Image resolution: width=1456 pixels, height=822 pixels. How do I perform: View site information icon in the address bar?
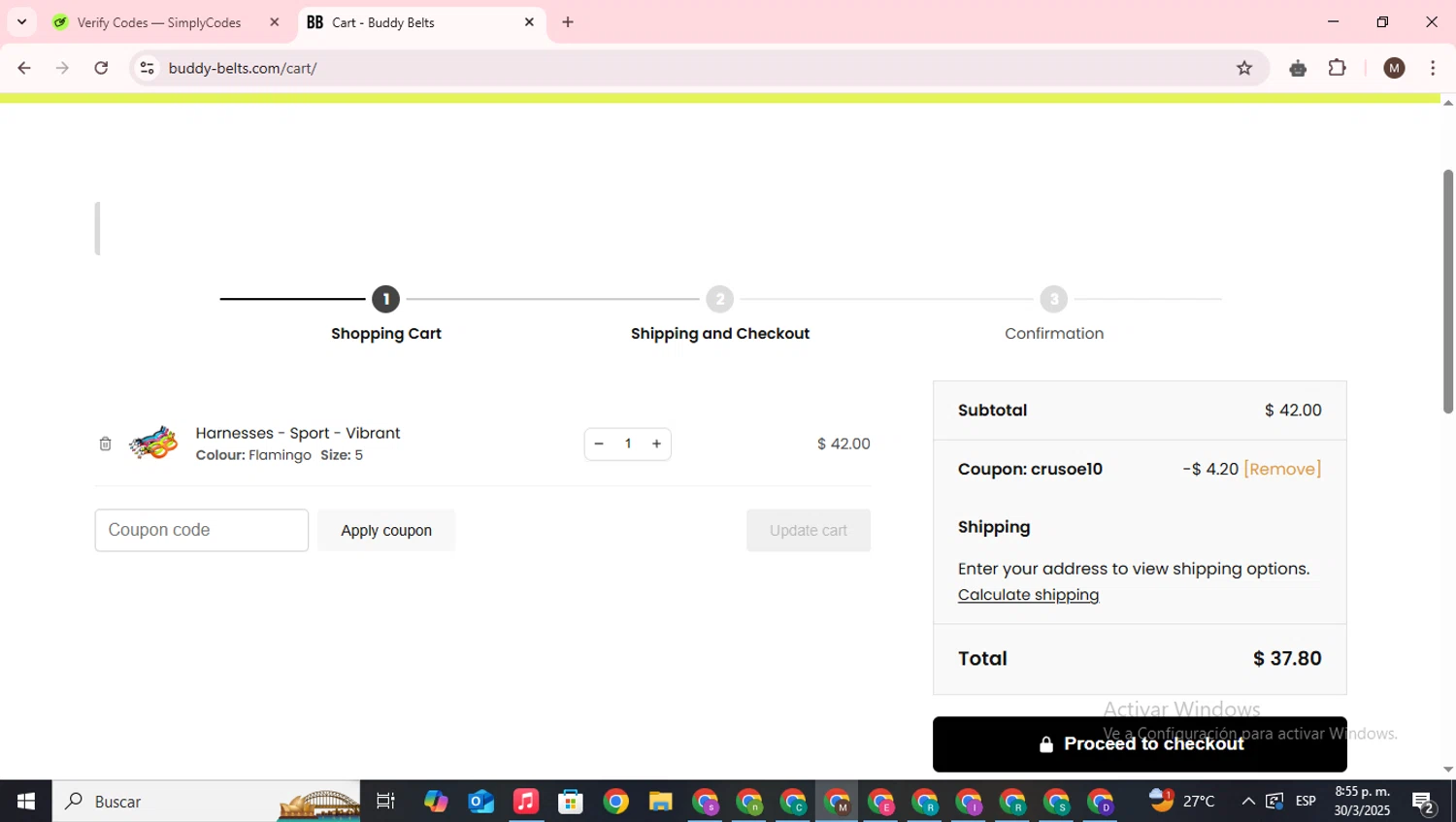(147, 68)
